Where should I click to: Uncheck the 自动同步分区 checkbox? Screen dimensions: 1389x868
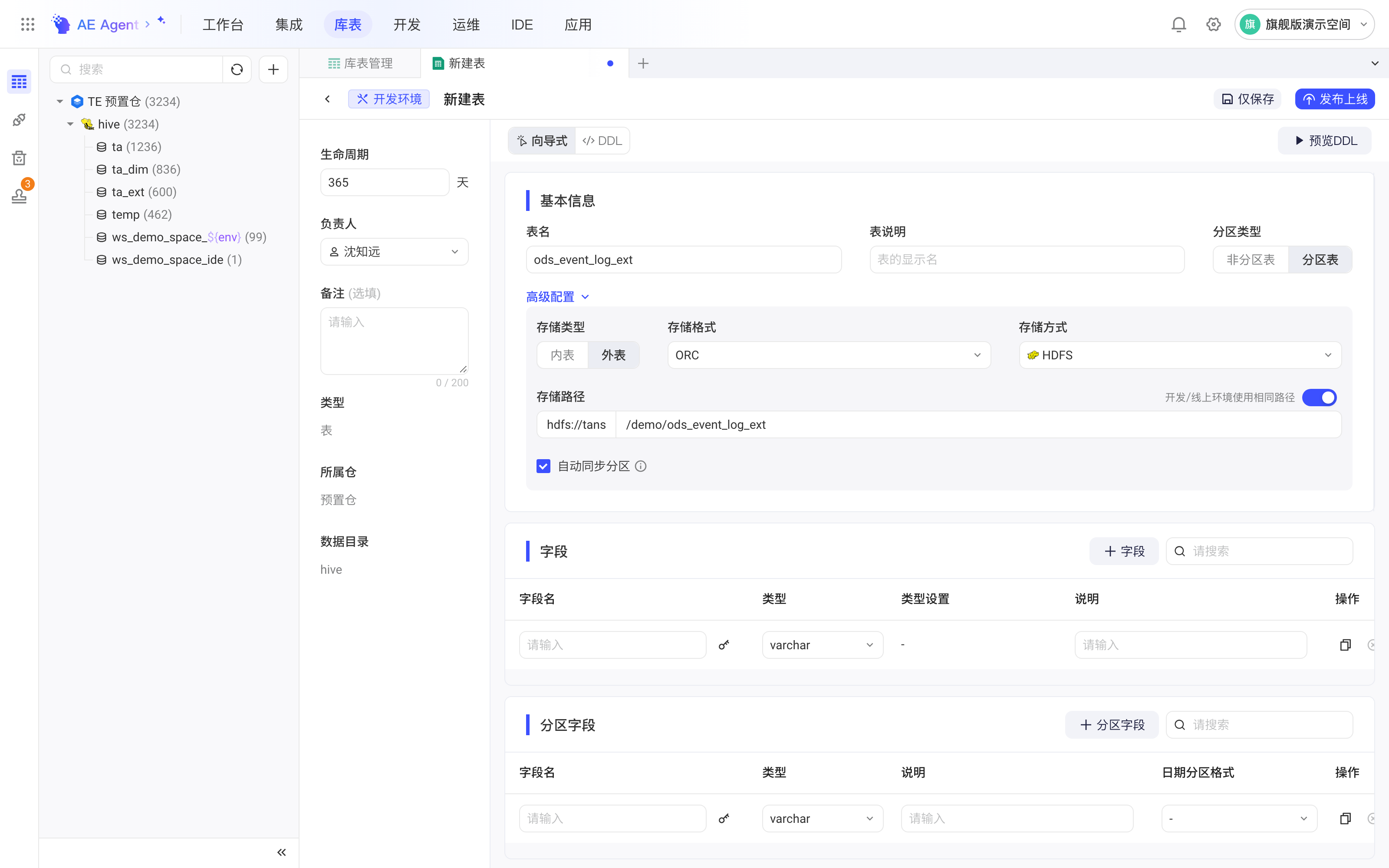coord(543,466)
